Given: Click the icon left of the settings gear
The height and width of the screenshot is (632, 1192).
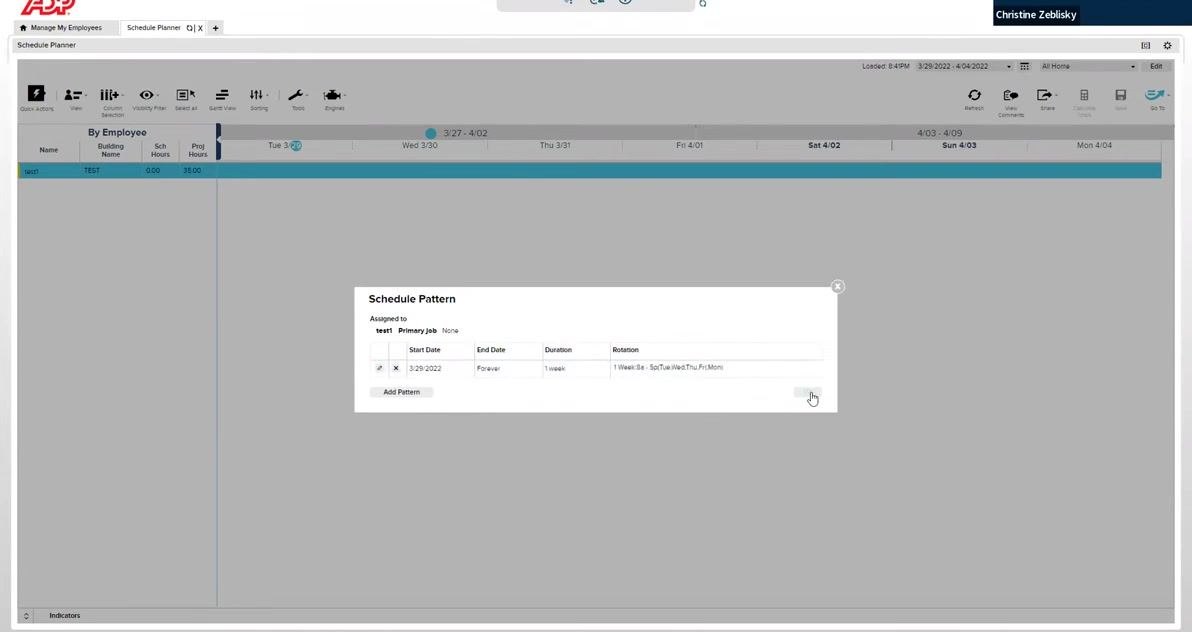Looking at the screenshot, I should (1146, 46).
